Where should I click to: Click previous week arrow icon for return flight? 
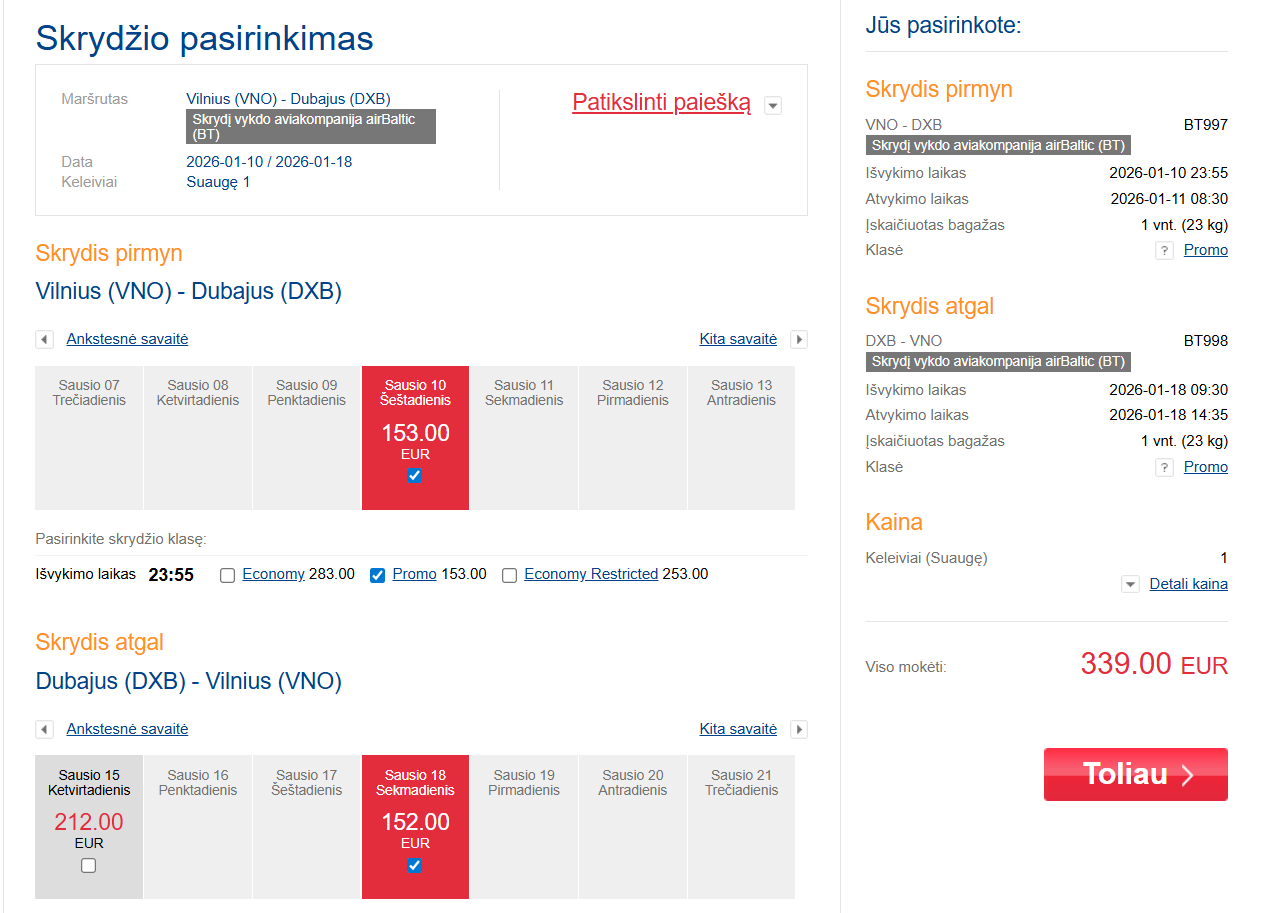[44, 730]
